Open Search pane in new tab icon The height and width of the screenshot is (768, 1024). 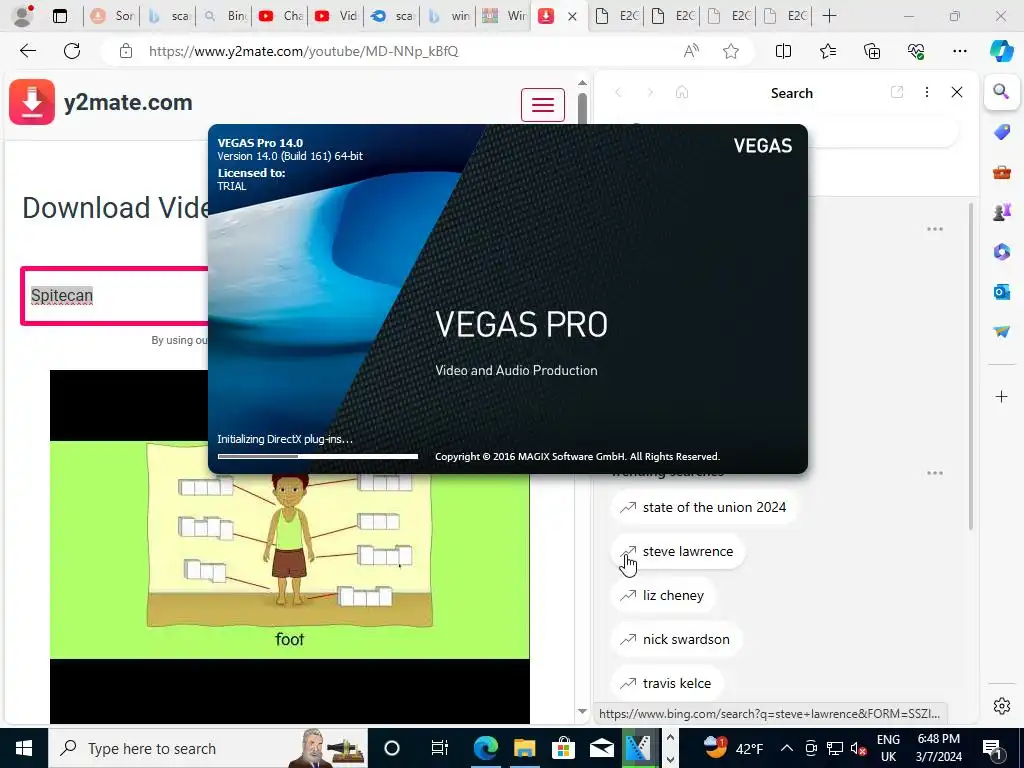(x=897, y=92)
